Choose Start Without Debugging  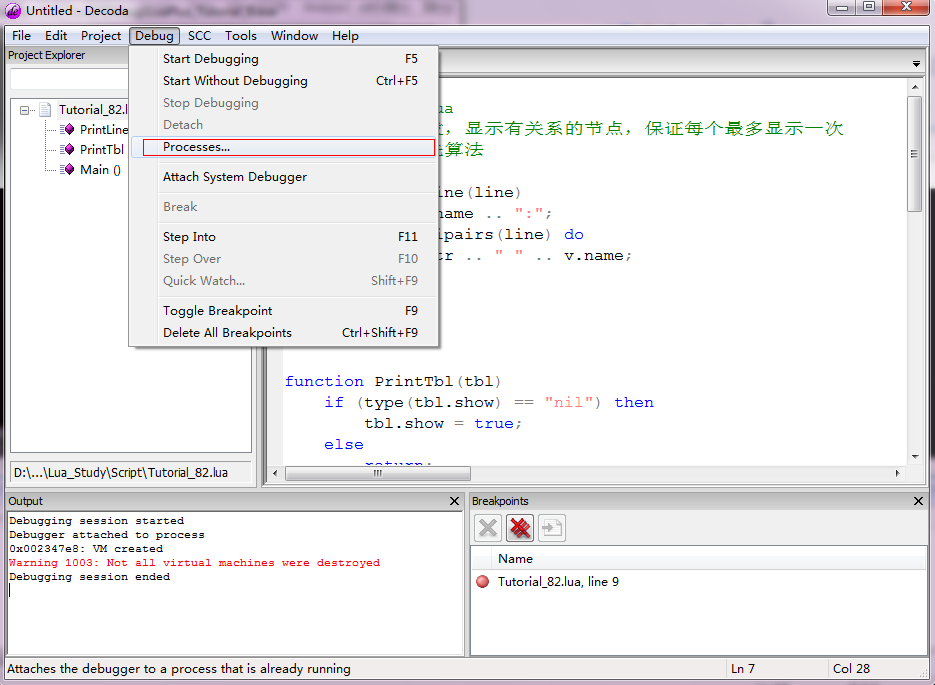pos(284,80)
